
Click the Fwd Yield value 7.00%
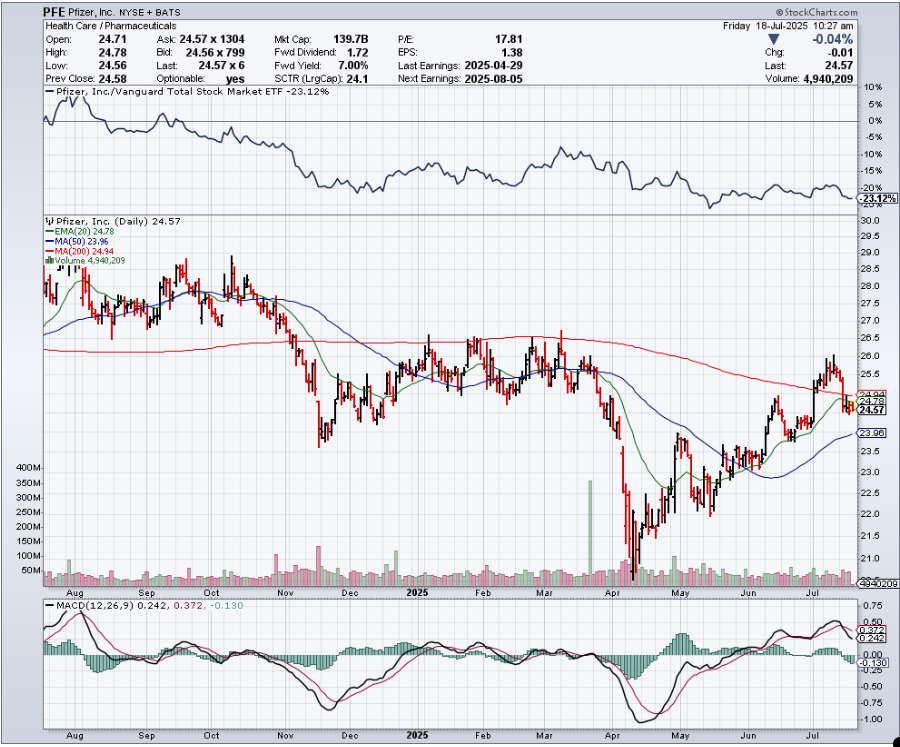coord(353,66)
